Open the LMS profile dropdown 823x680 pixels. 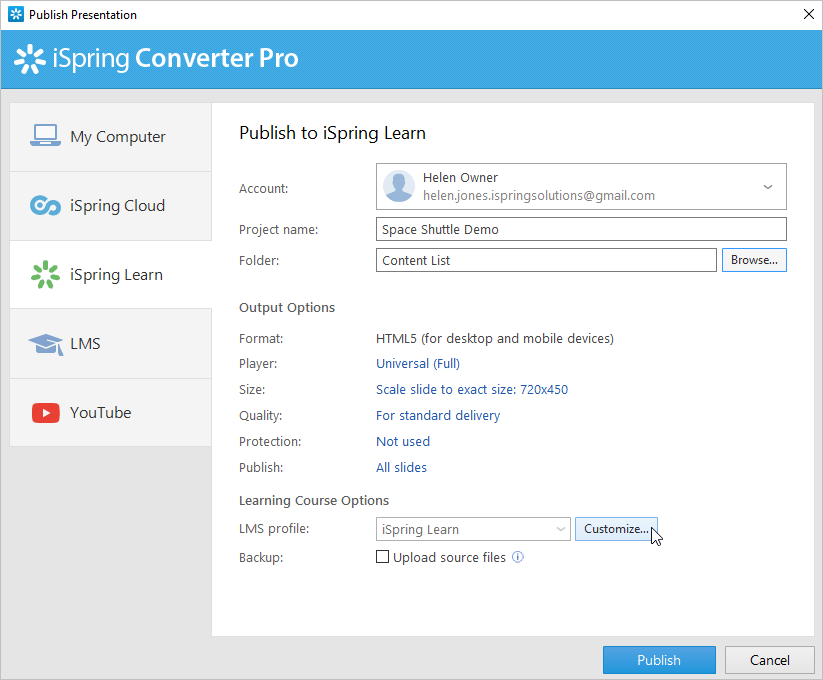click(473, 529)
